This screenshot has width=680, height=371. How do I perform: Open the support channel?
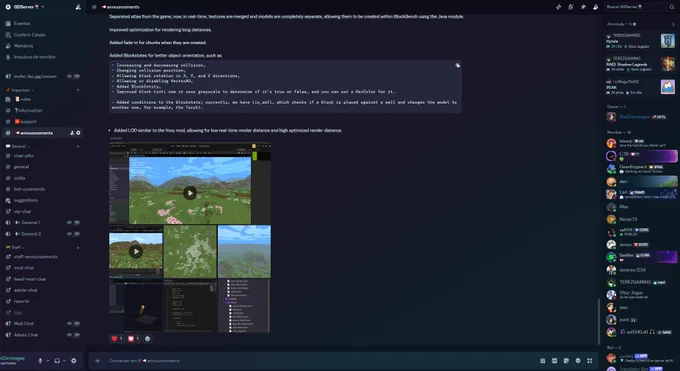[42, 121]
